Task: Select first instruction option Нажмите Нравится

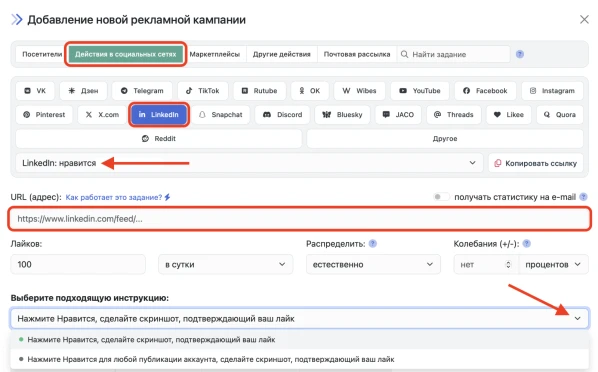Action: [x=299, y=339]
